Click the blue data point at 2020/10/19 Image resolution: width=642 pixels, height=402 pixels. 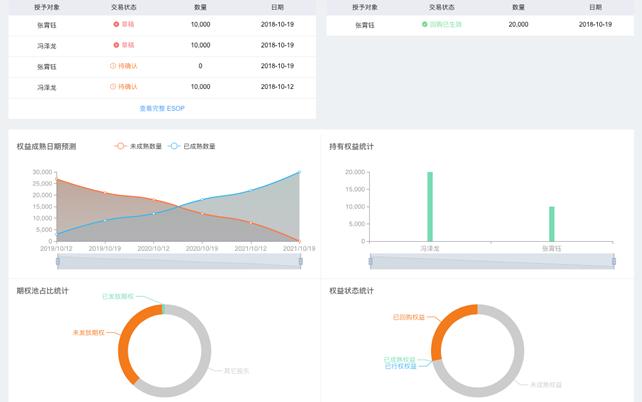pyautogui.click(x=202, y=199)
